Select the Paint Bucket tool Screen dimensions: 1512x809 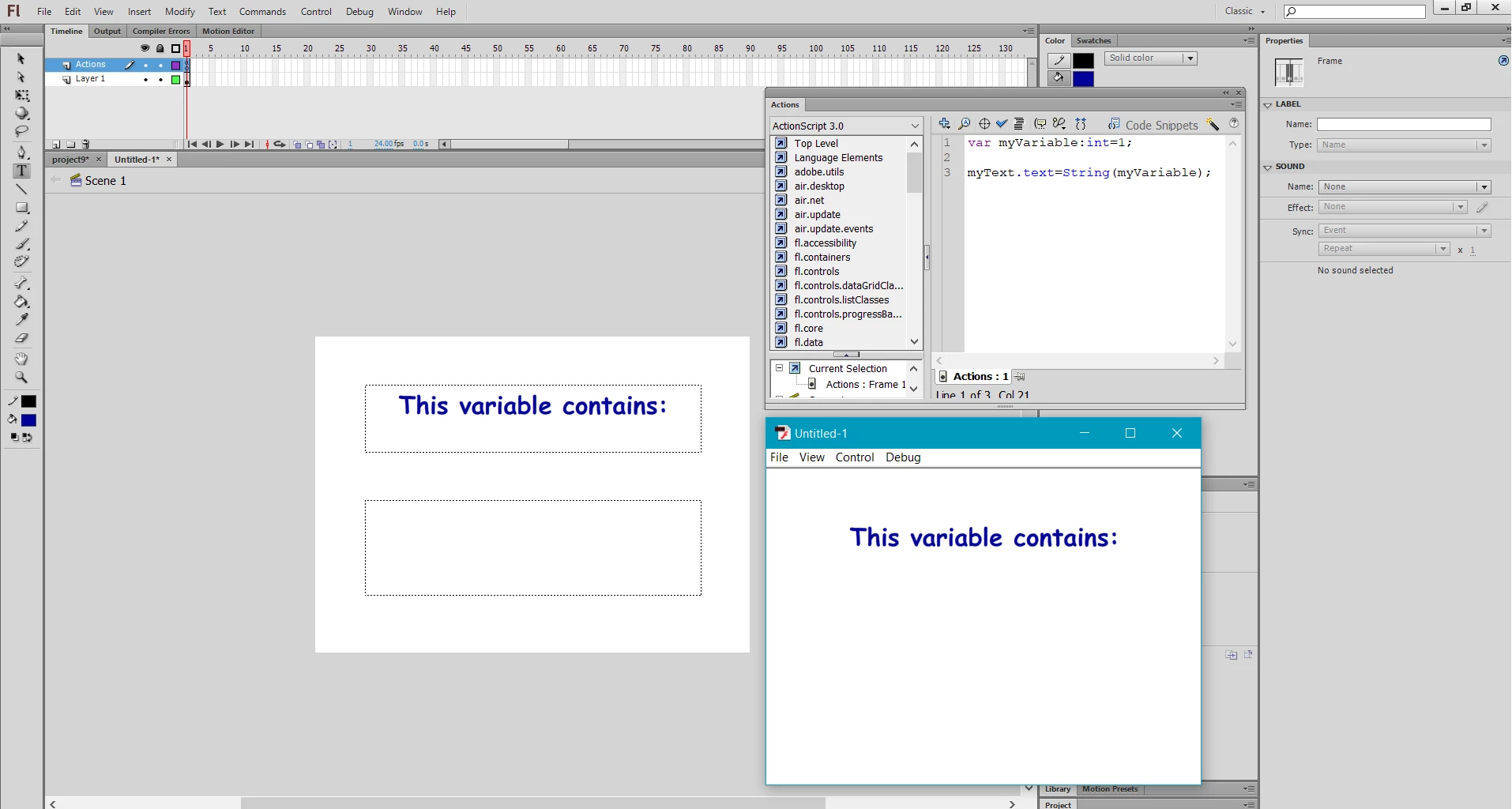tap(21, 302)
